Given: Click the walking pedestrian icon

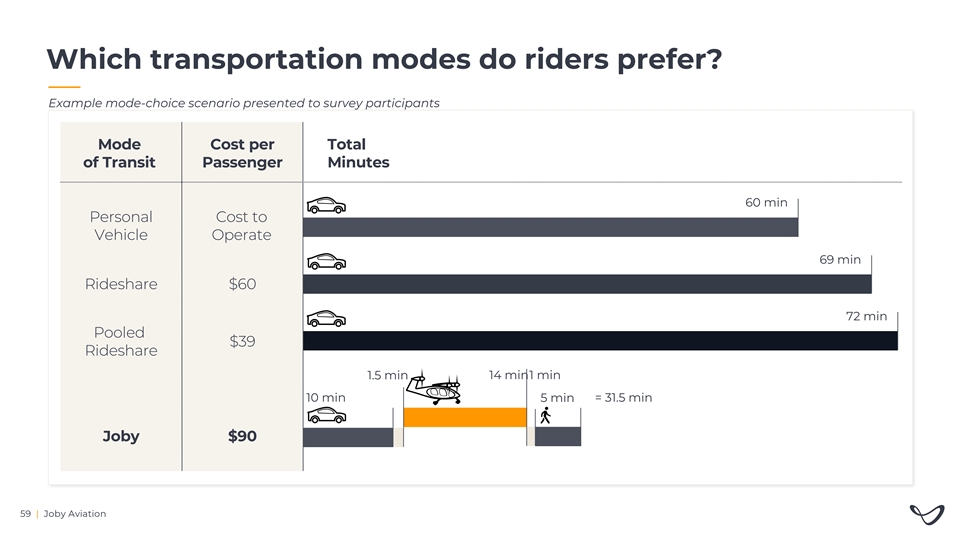Looking at the screenshot, I should pos(545,416).
